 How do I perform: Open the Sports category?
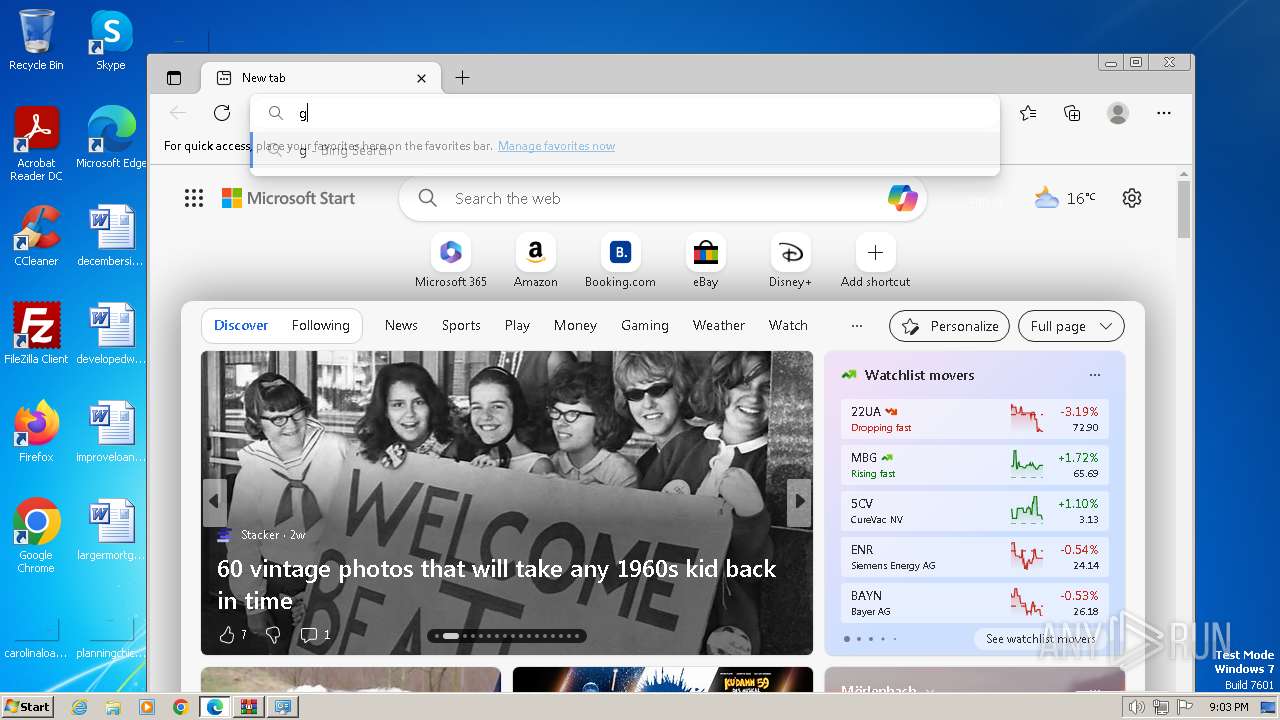point(461,325)
